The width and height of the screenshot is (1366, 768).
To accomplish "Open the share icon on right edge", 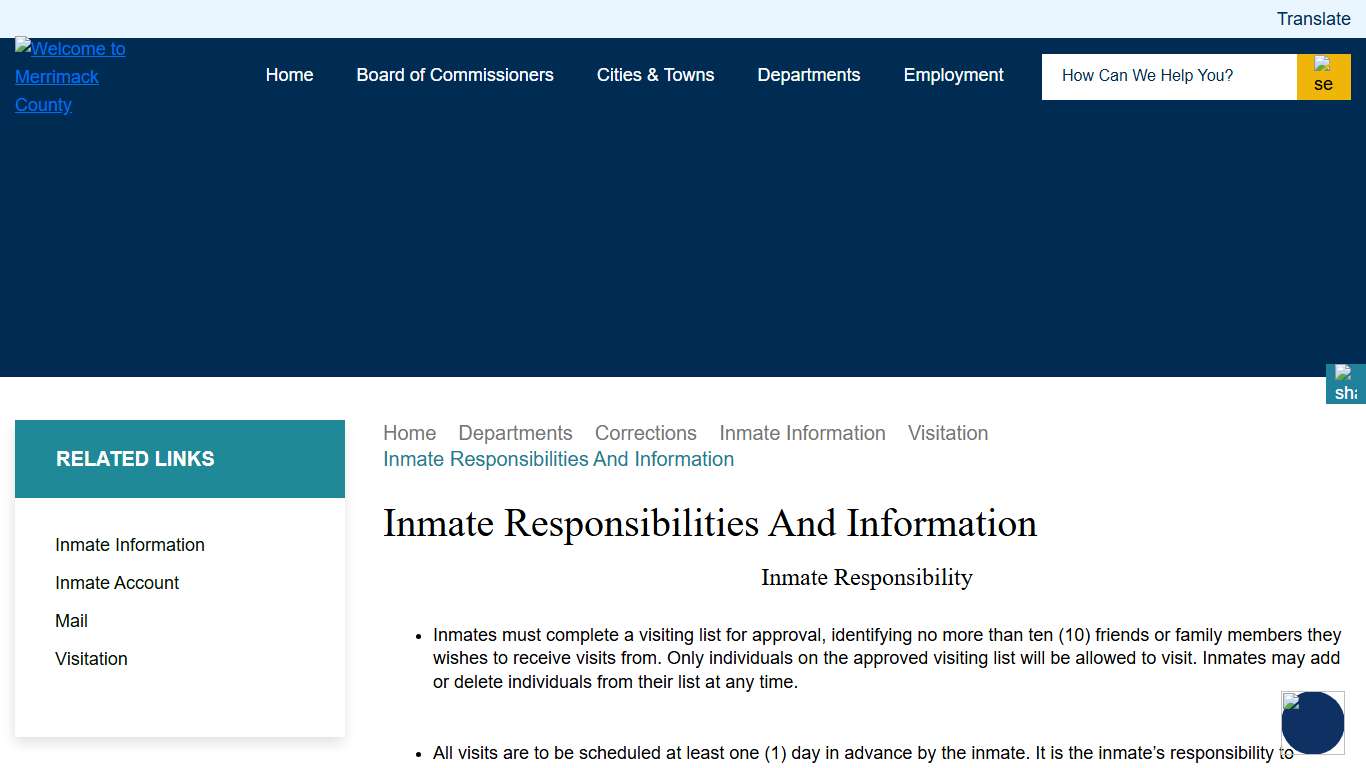I will [x=1345, y=384].
